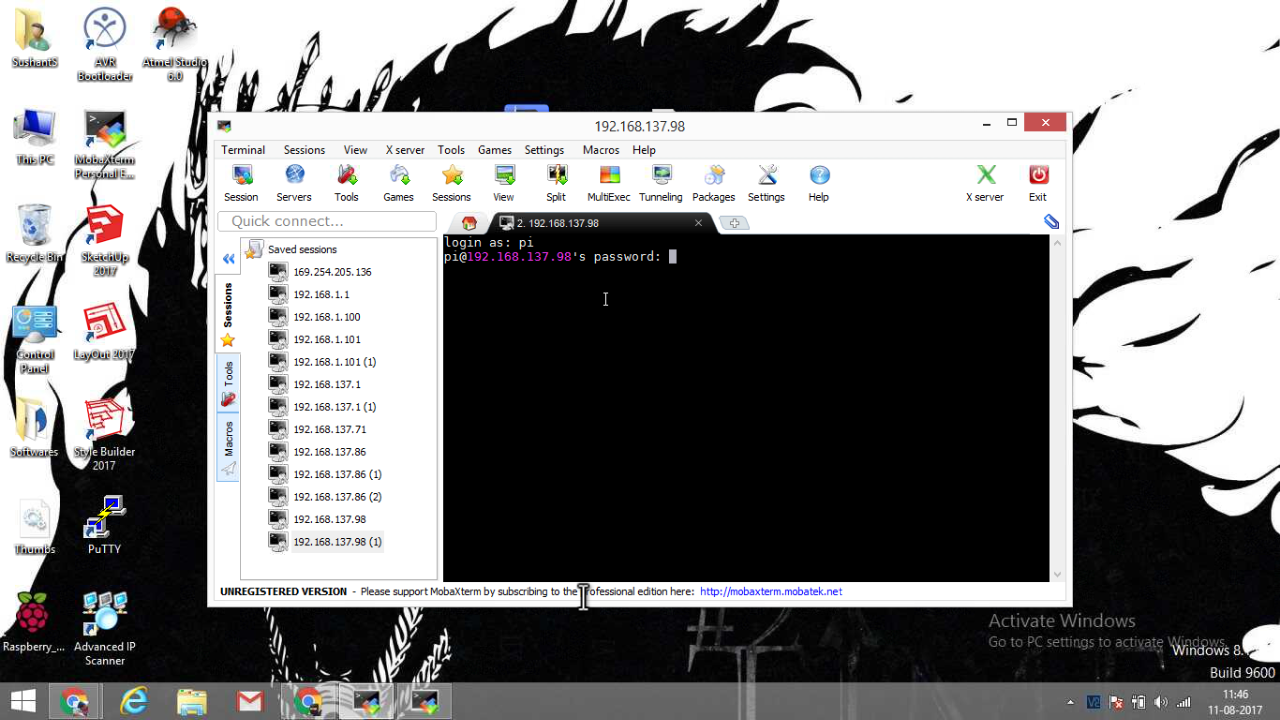Launch Games from the toolbar

(398, 183)
